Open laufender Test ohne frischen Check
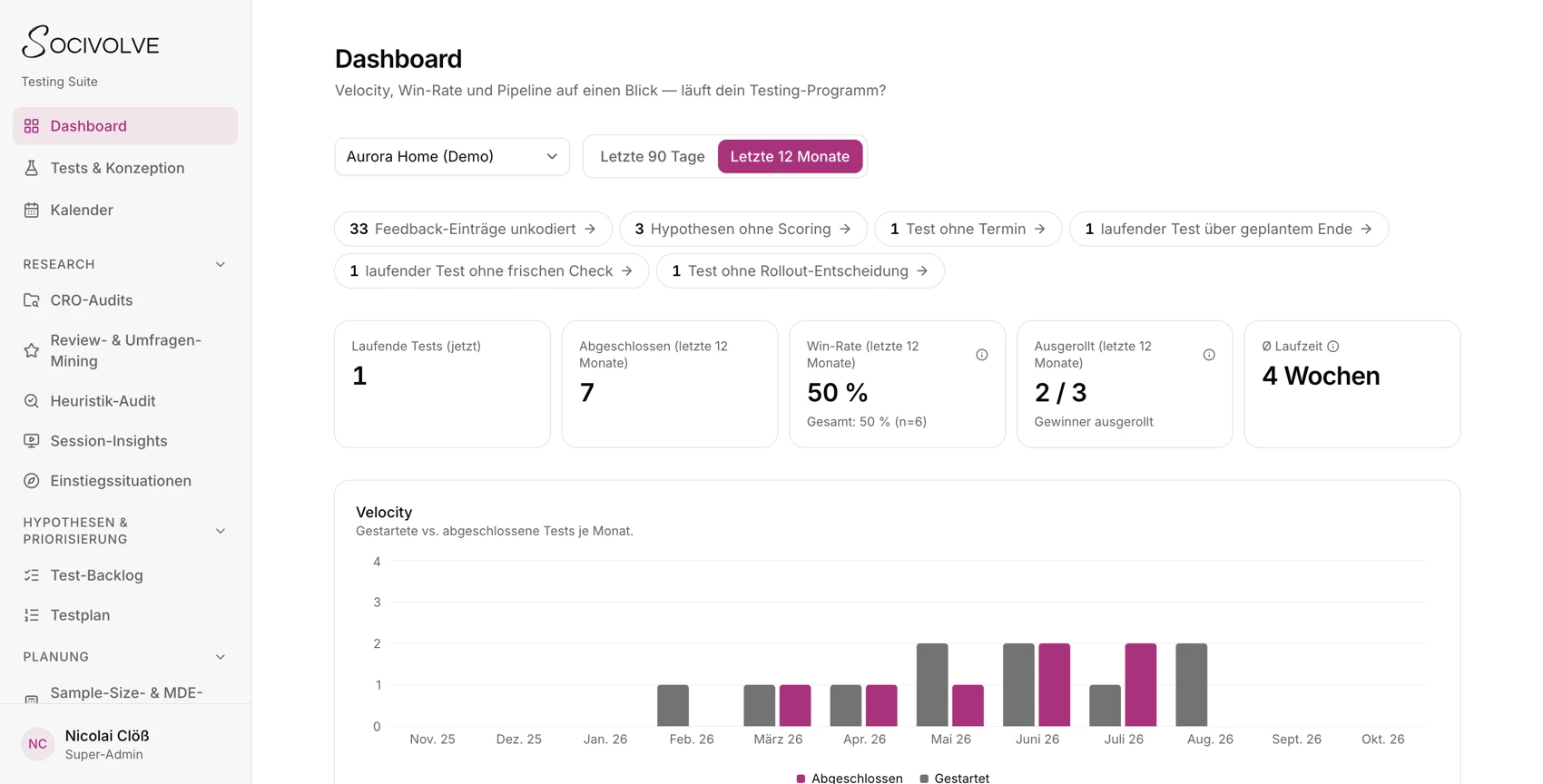 (492, 270)
